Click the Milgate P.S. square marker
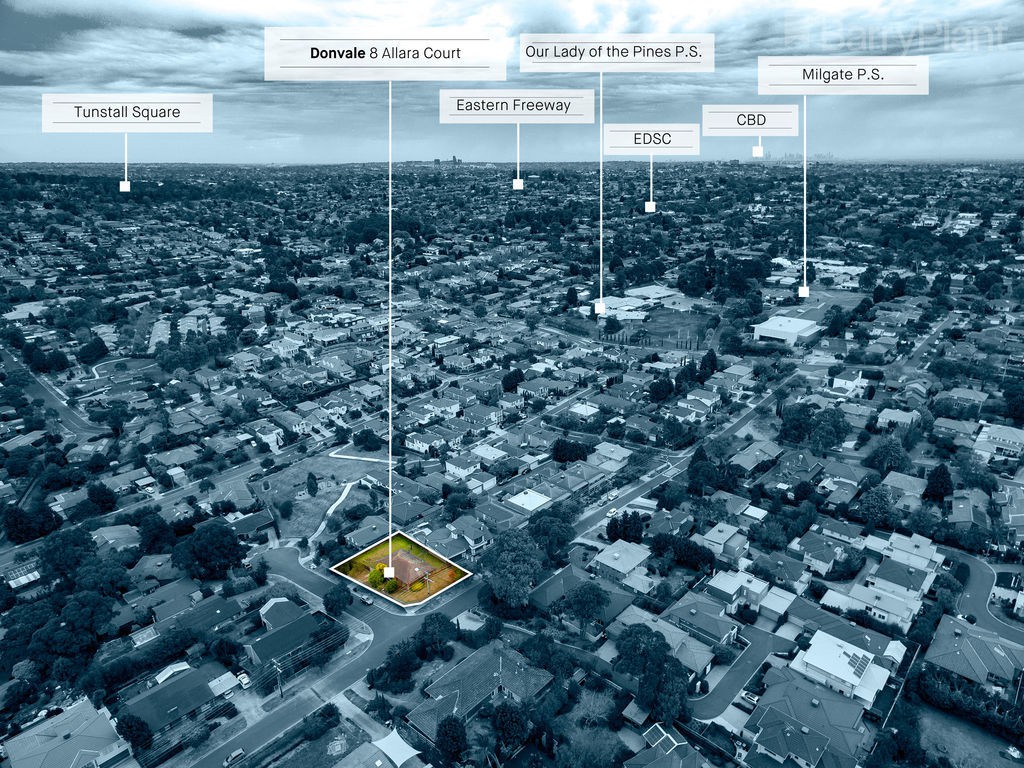The image size is (1024, 768). 804,292
